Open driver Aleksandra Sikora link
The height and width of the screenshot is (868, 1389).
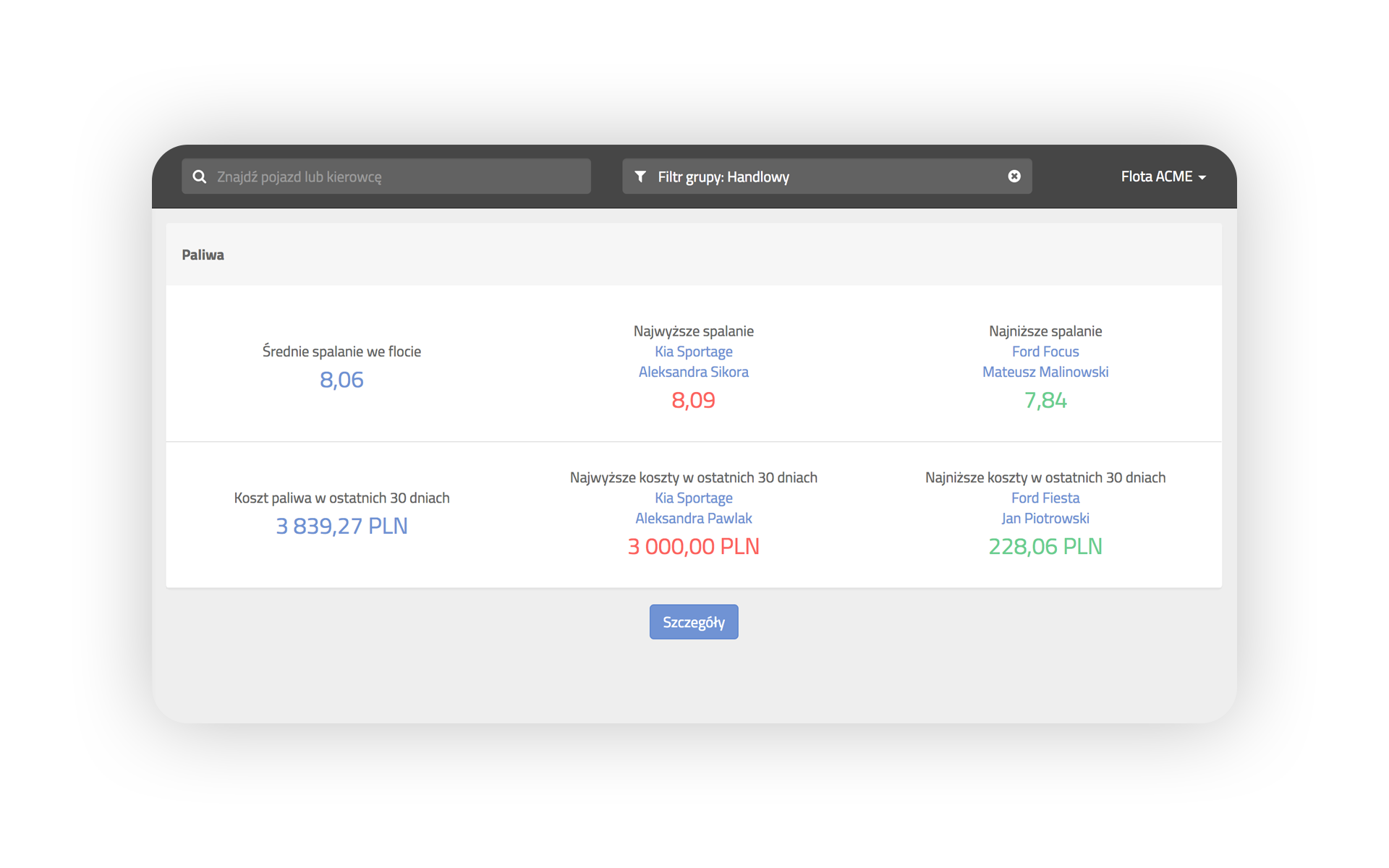pos(693,372)
